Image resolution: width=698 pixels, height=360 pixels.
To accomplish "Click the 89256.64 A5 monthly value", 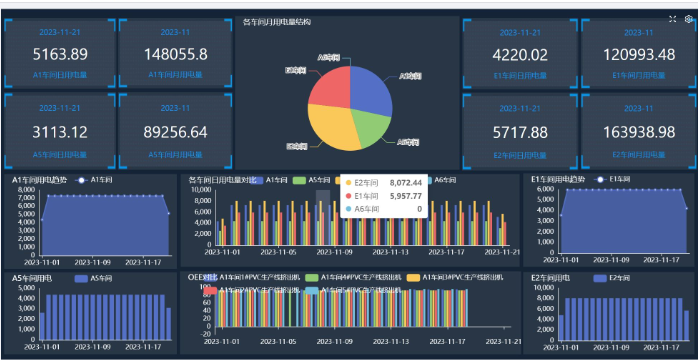I will pyautogui.click(x=175, y=132).
